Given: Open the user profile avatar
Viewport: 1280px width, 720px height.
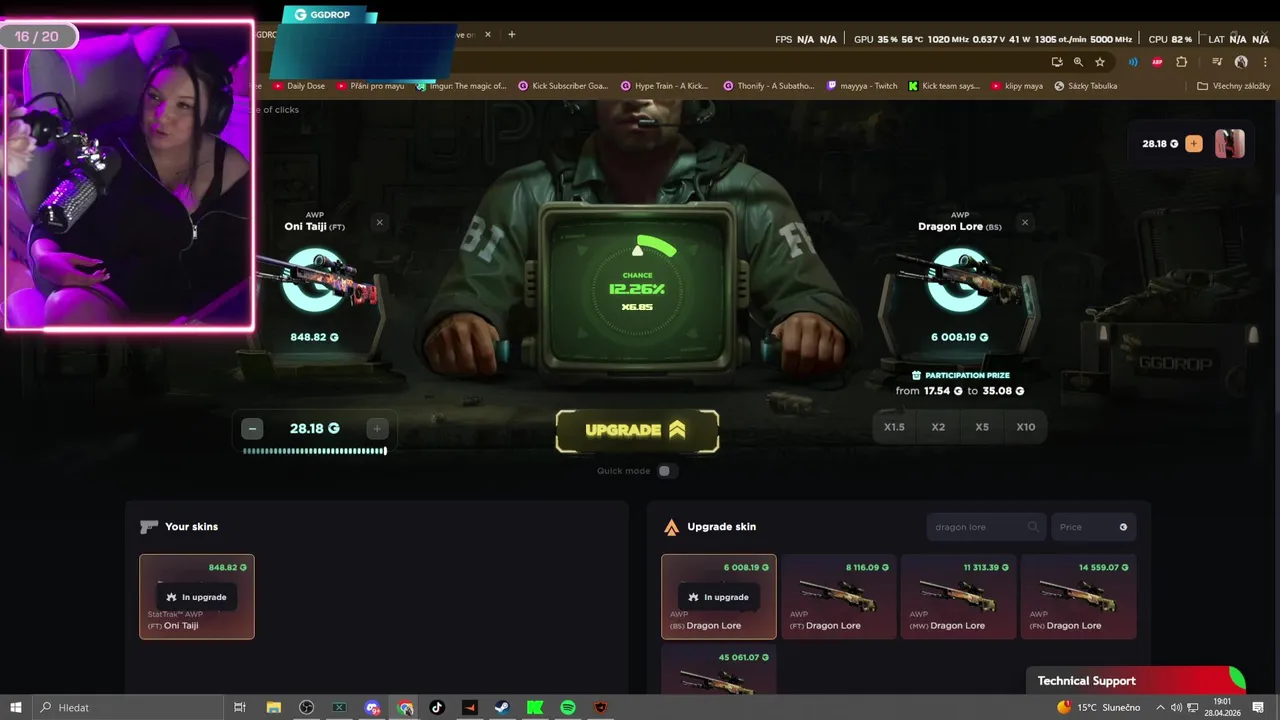Looking at the screenshot, I should coord(1230,144).
